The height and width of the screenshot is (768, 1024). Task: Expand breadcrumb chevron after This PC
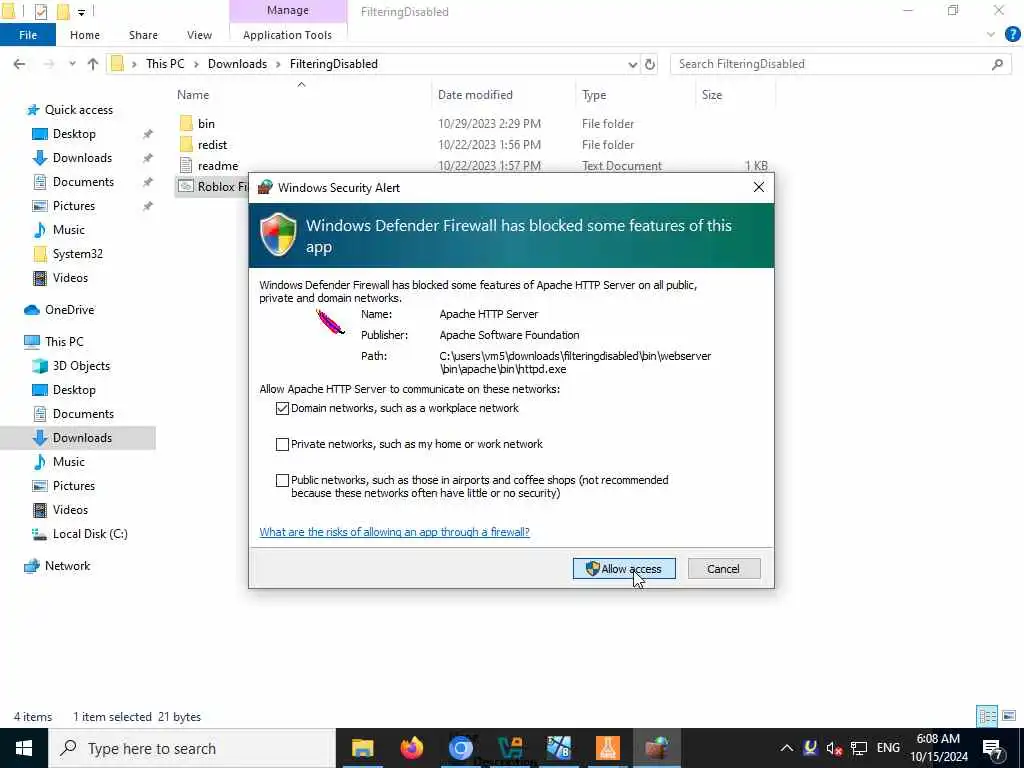[196, 64]
